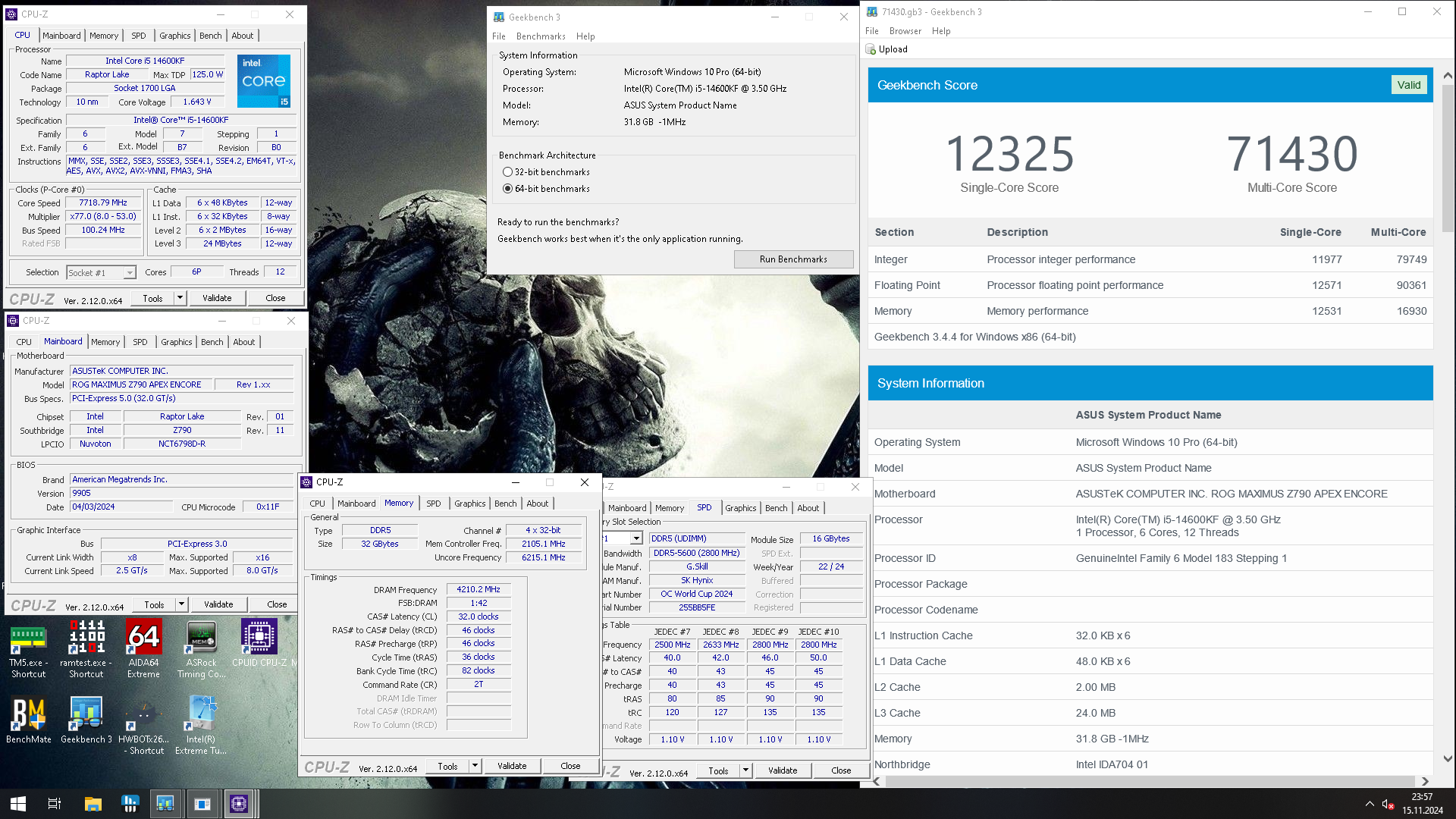
Task: Click CPU-Z taskbar icon
Action: pos(239,804)
